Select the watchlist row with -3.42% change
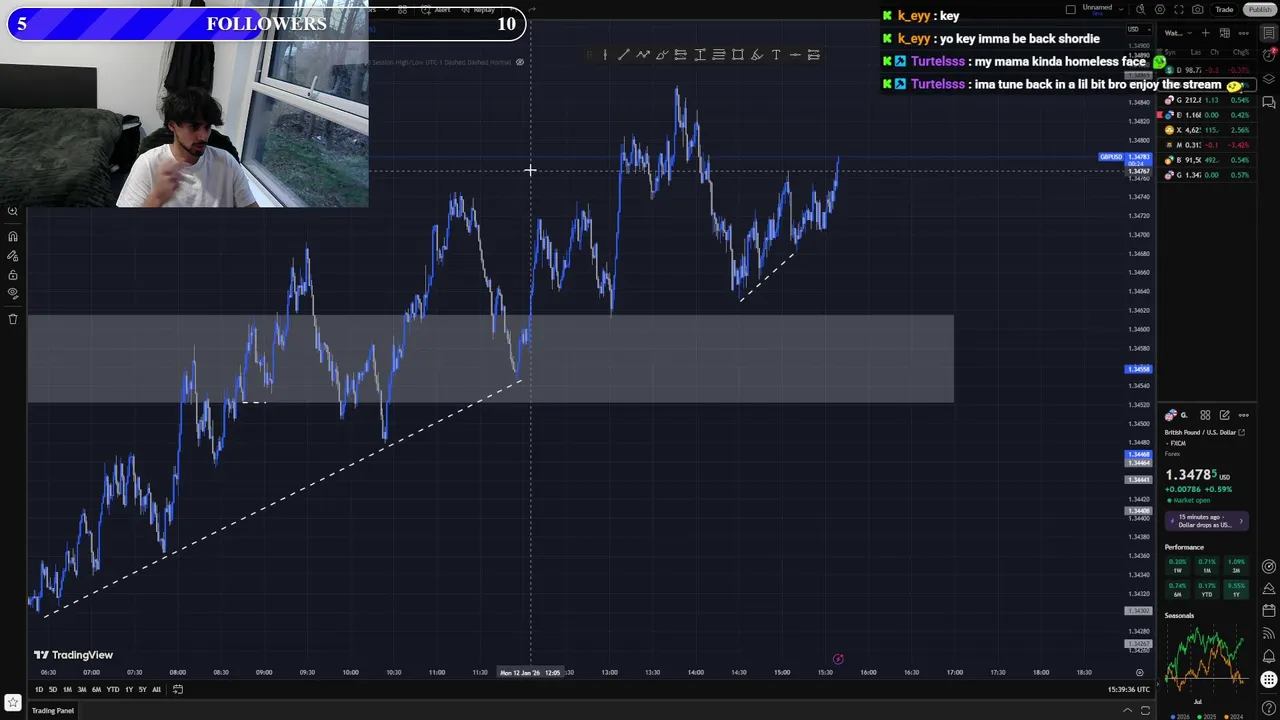This screenshot has height=720, width=1280. pyautogui.click(x=1207, y=145)
